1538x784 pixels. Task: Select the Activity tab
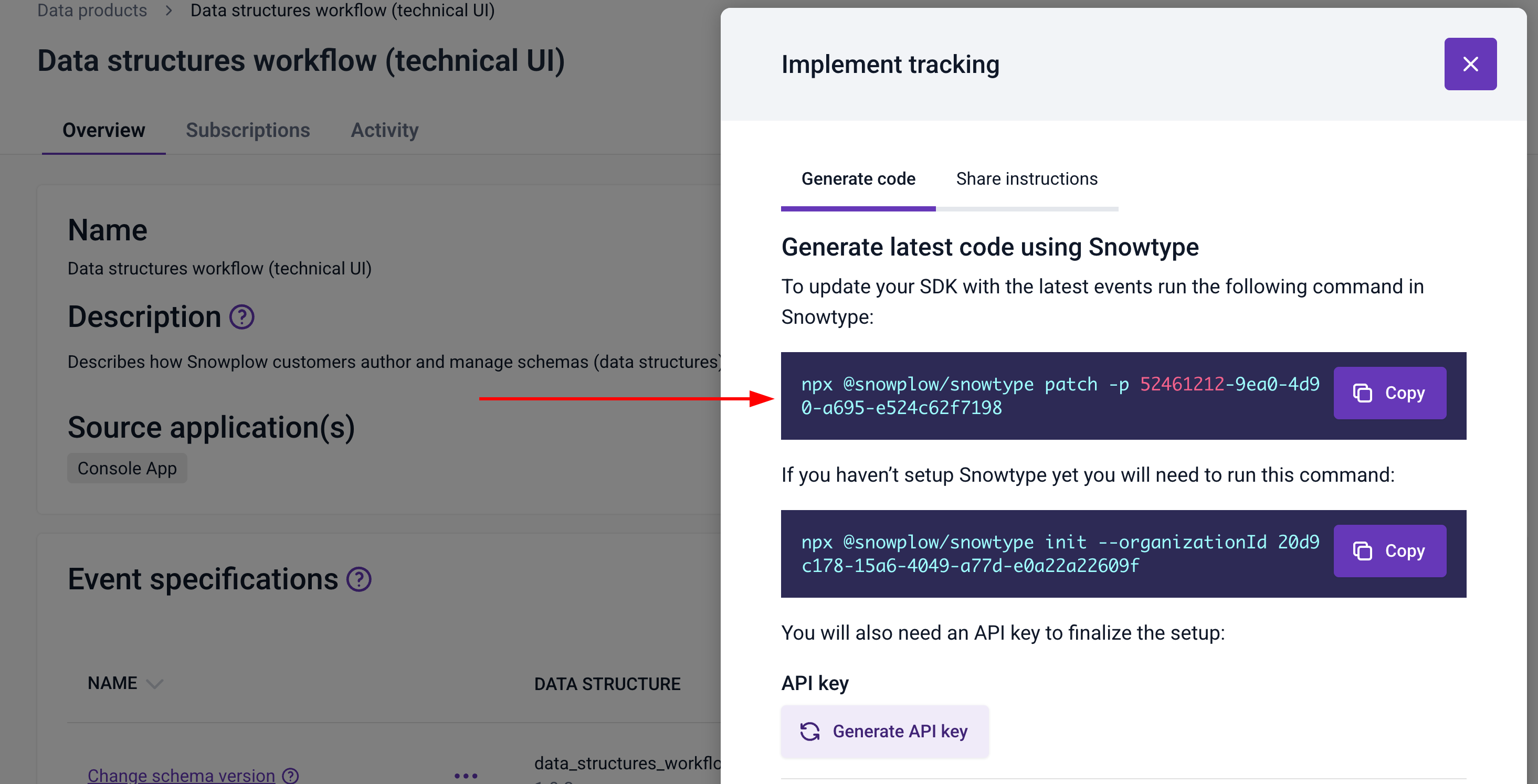384,130
